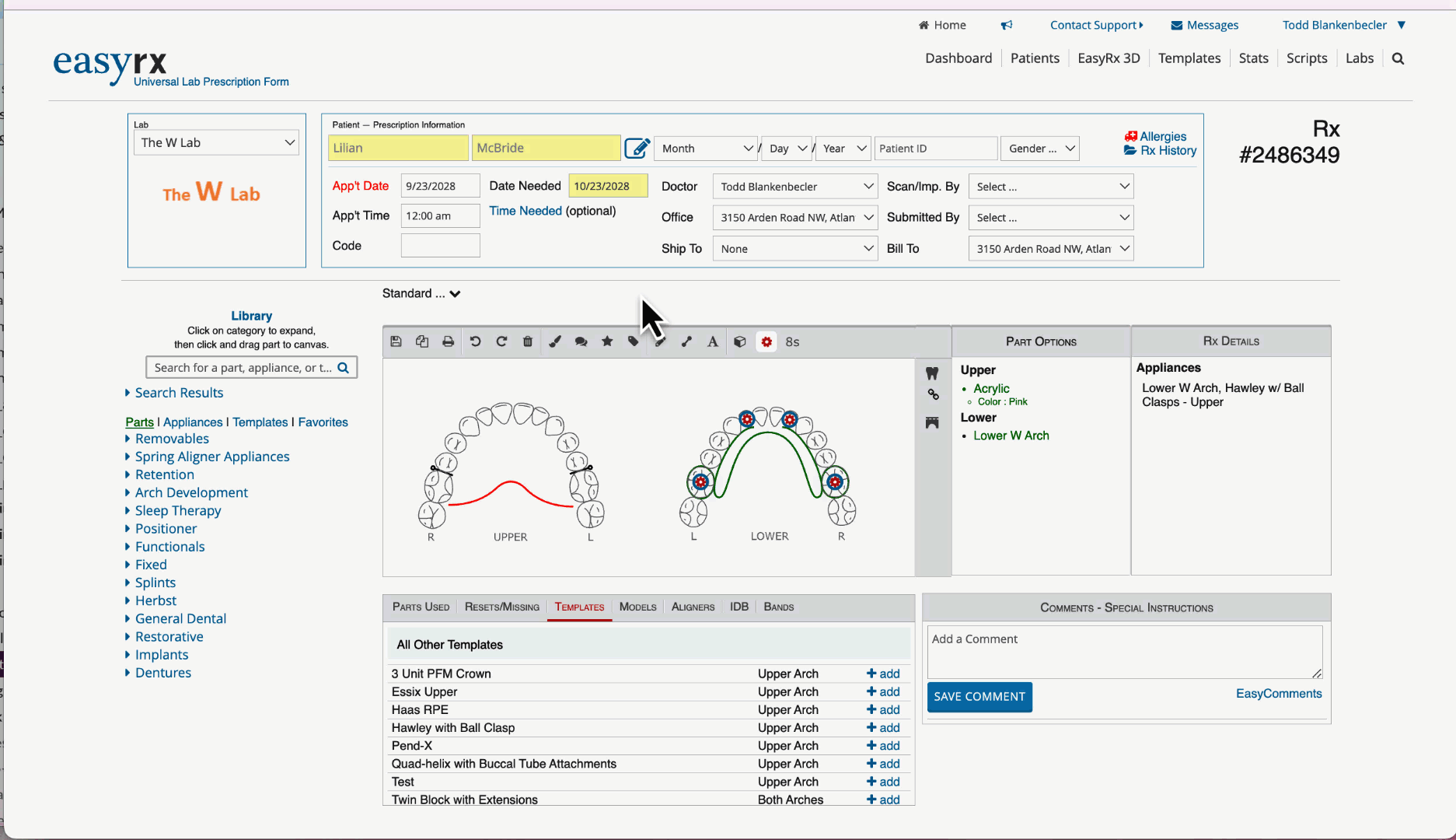Open the Standard view dropdown

(x=421, y=293)
